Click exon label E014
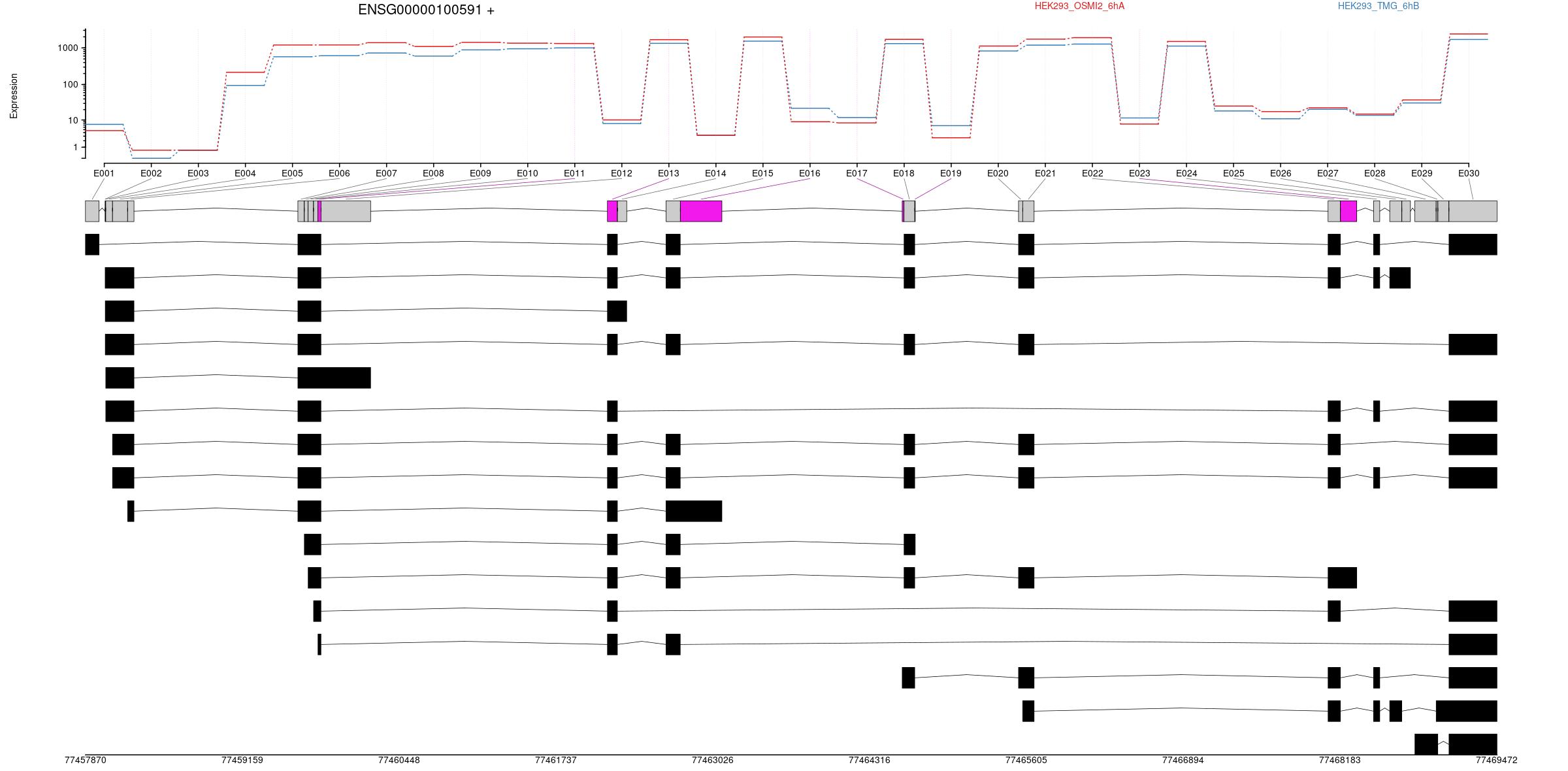The height and width of the screenshot is (771, 1568). (715, 173)
